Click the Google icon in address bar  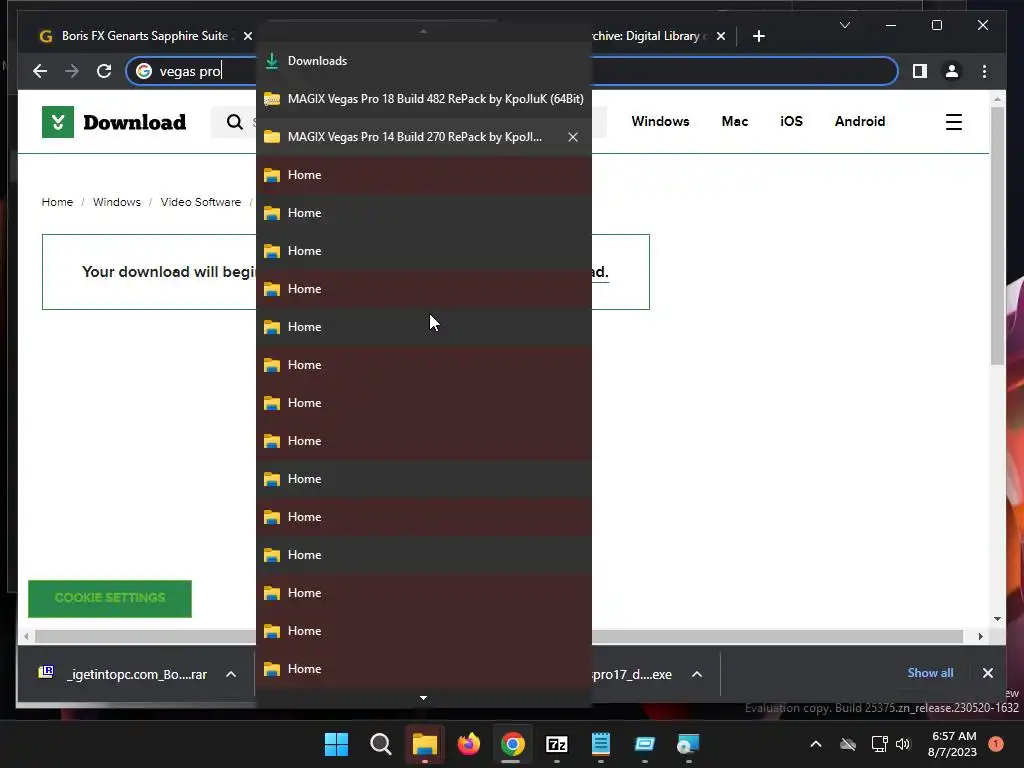[144, 71]
